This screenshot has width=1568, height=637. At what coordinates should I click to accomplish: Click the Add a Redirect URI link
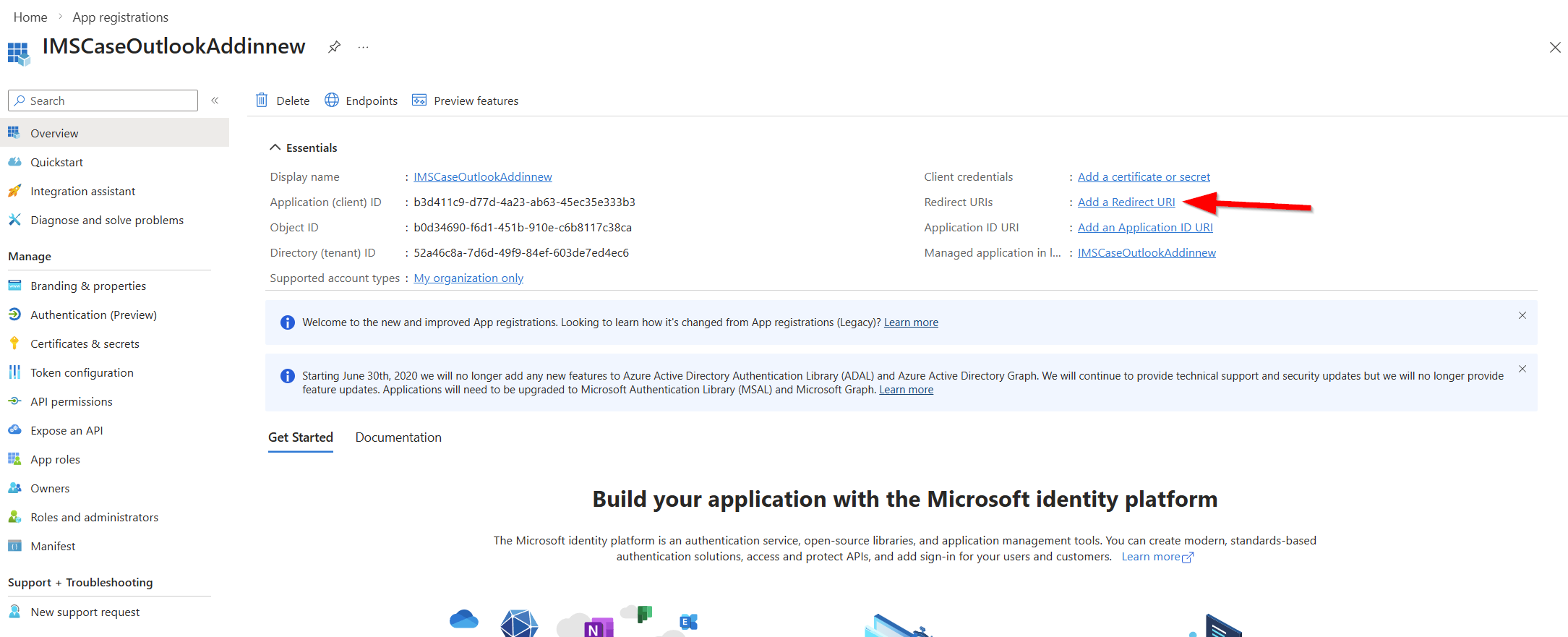1126,202
